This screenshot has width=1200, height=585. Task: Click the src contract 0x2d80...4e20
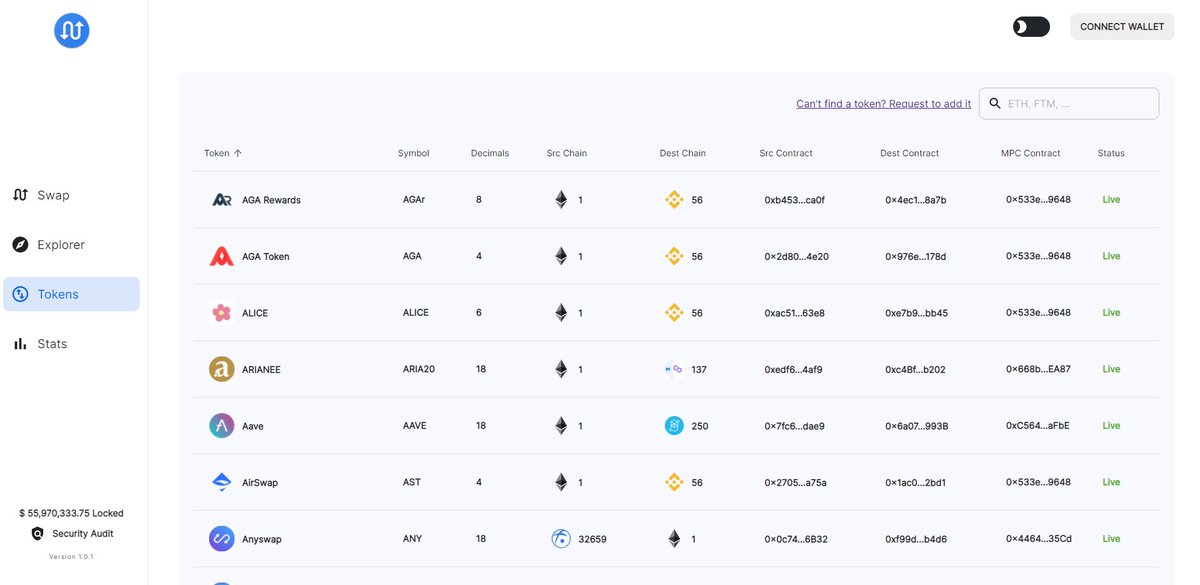point(796,256)
